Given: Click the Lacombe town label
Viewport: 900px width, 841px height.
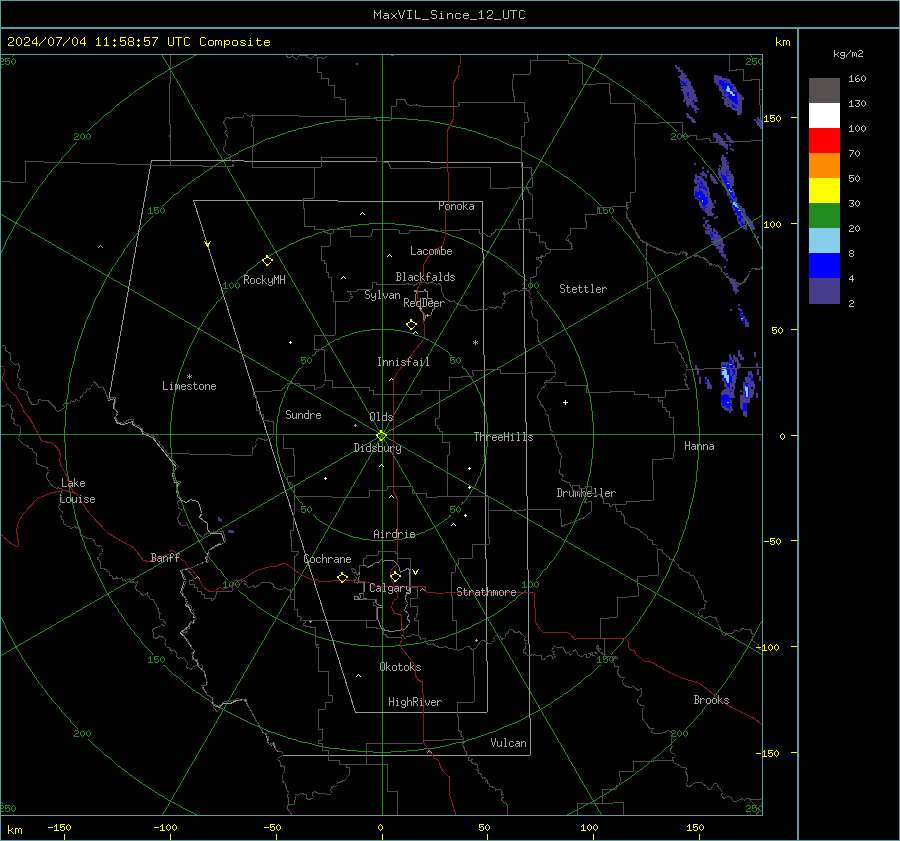Looking at the screenshot, I should 431,251.
